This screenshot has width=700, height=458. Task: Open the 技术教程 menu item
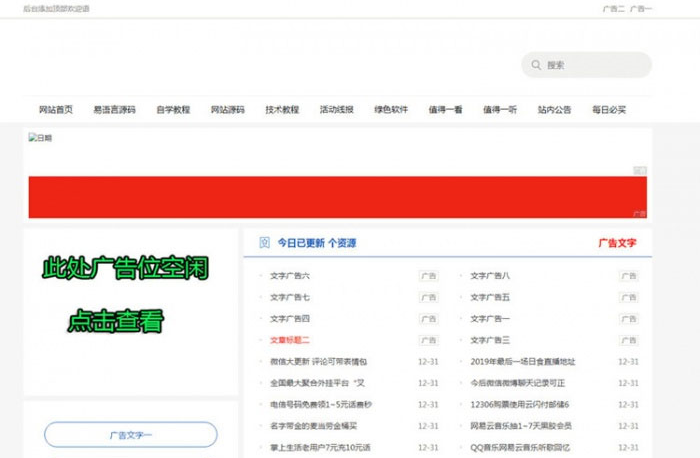282,109
